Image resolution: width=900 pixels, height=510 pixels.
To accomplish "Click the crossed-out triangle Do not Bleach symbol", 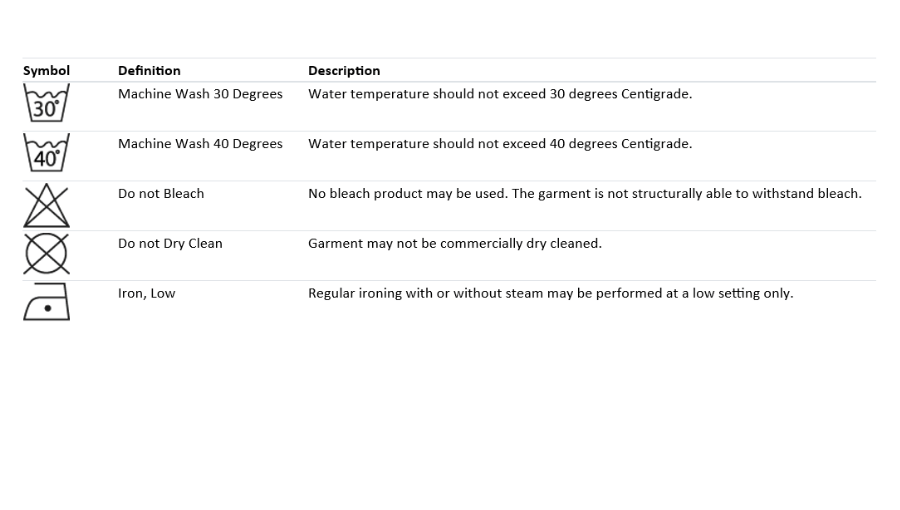I will pyautogui.click(x=46, y=205).
